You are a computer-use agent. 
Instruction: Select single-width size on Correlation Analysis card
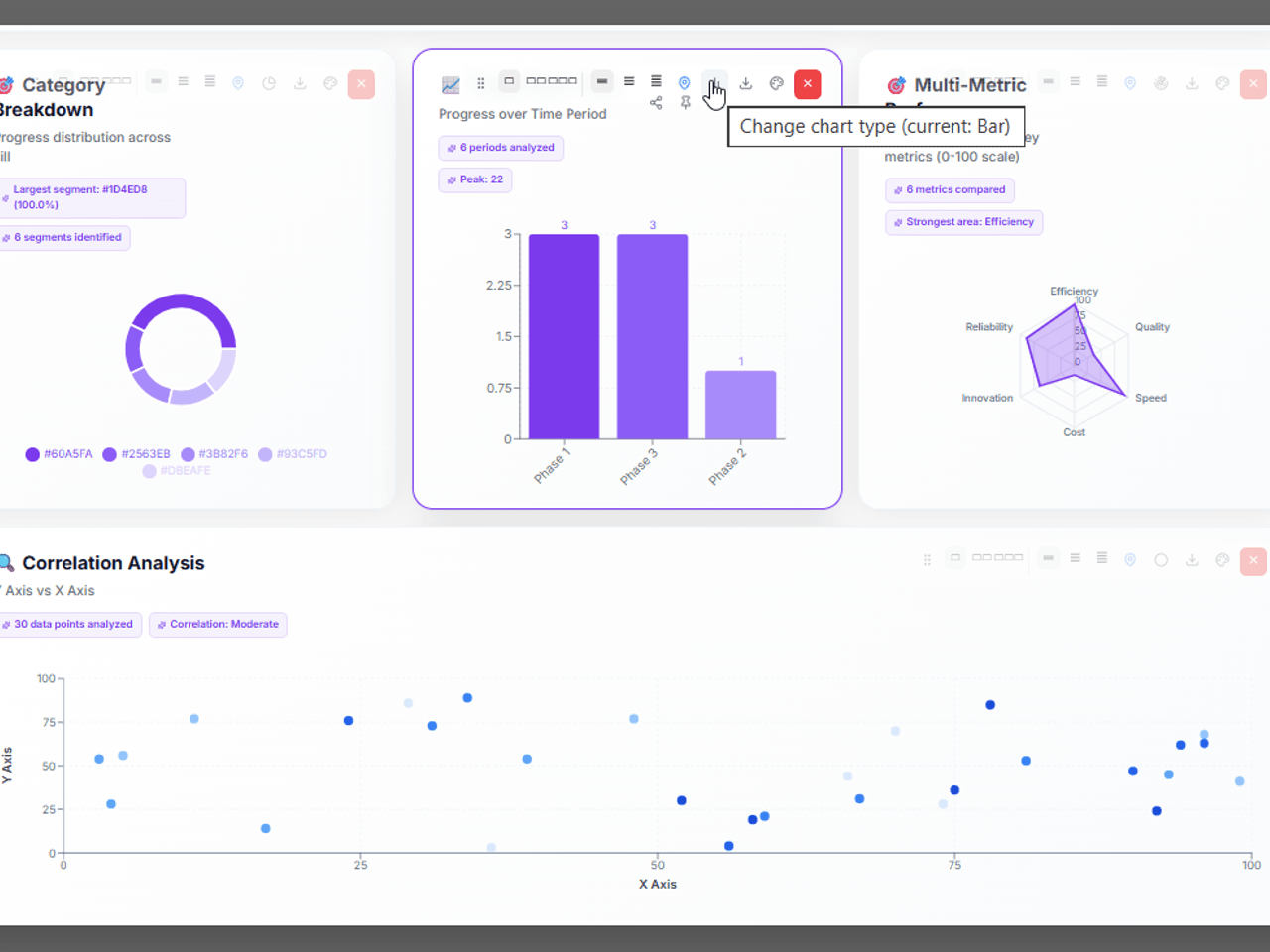tap(955, 558)
